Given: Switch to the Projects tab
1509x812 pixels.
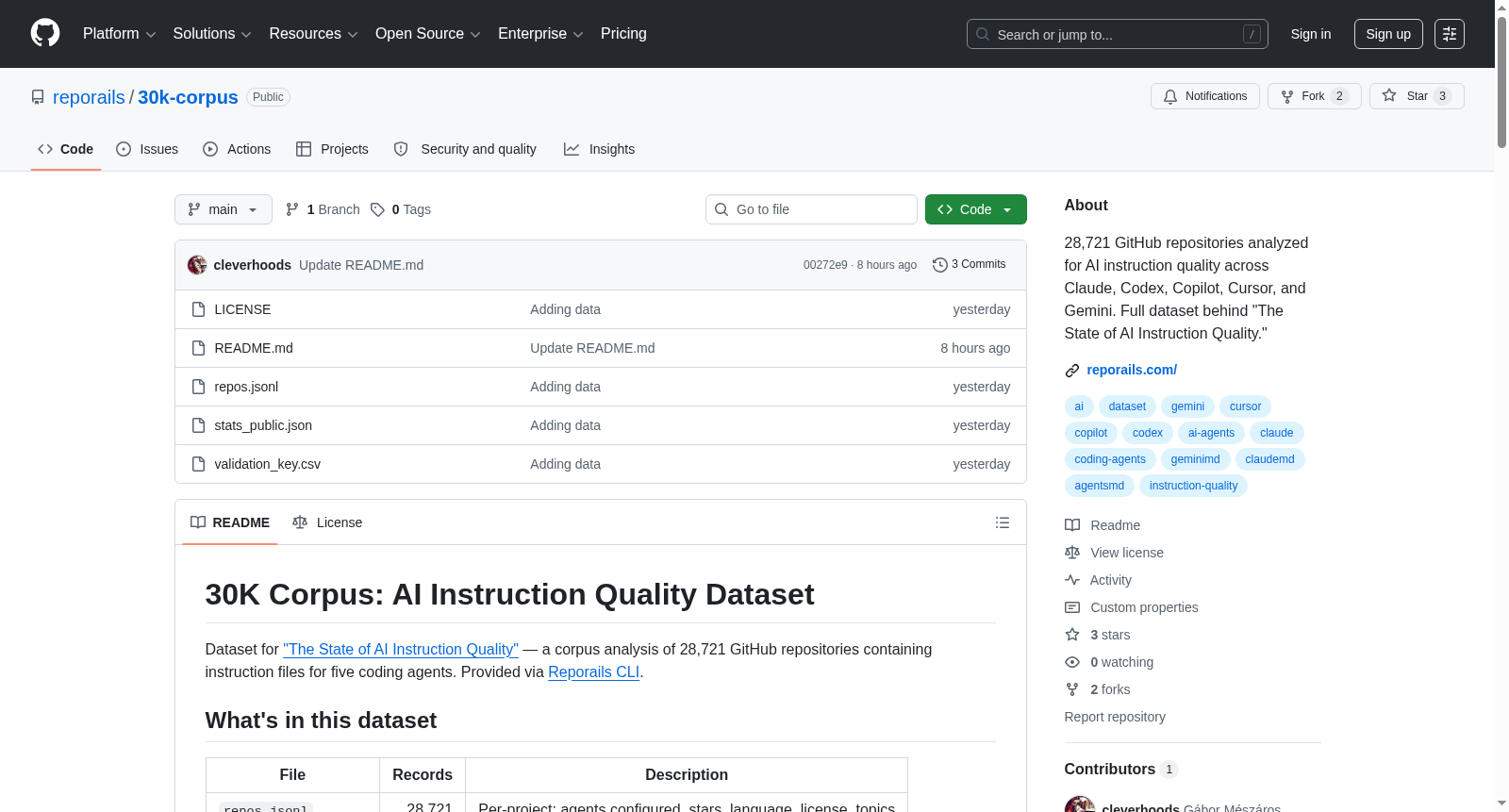Looking at the screenshot, I should pos(332,149).
